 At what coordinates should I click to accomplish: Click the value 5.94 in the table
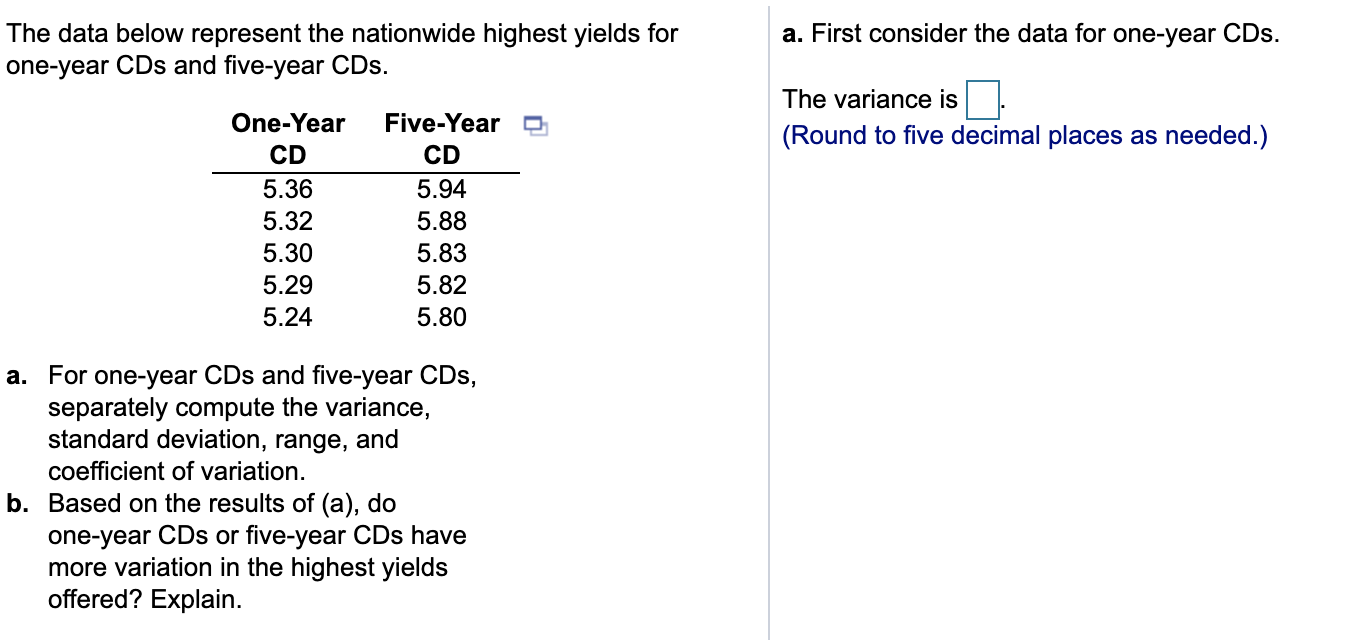point(441,188)
